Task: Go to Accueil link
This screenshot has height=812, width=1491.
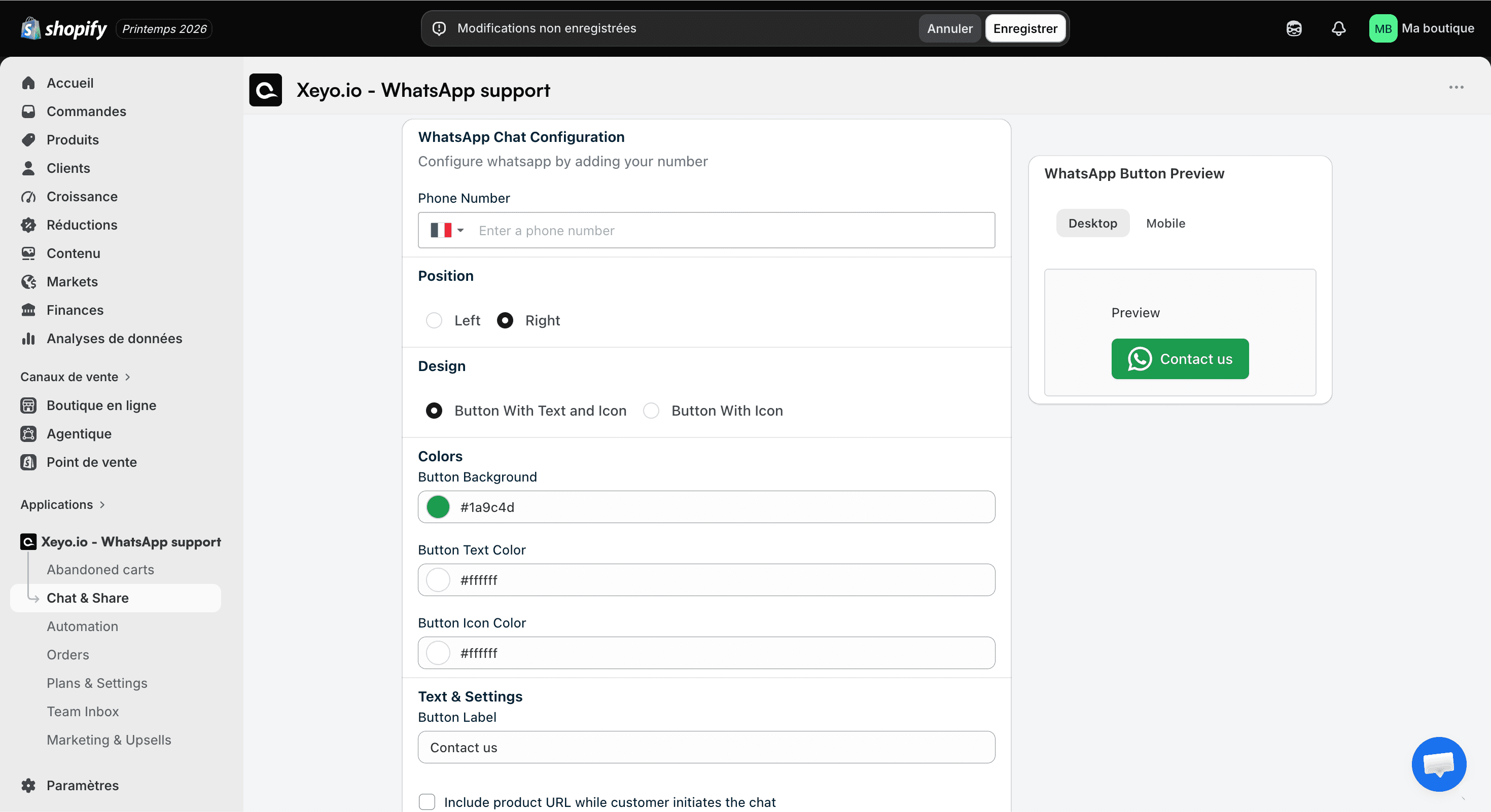Action: click(69, 83)
